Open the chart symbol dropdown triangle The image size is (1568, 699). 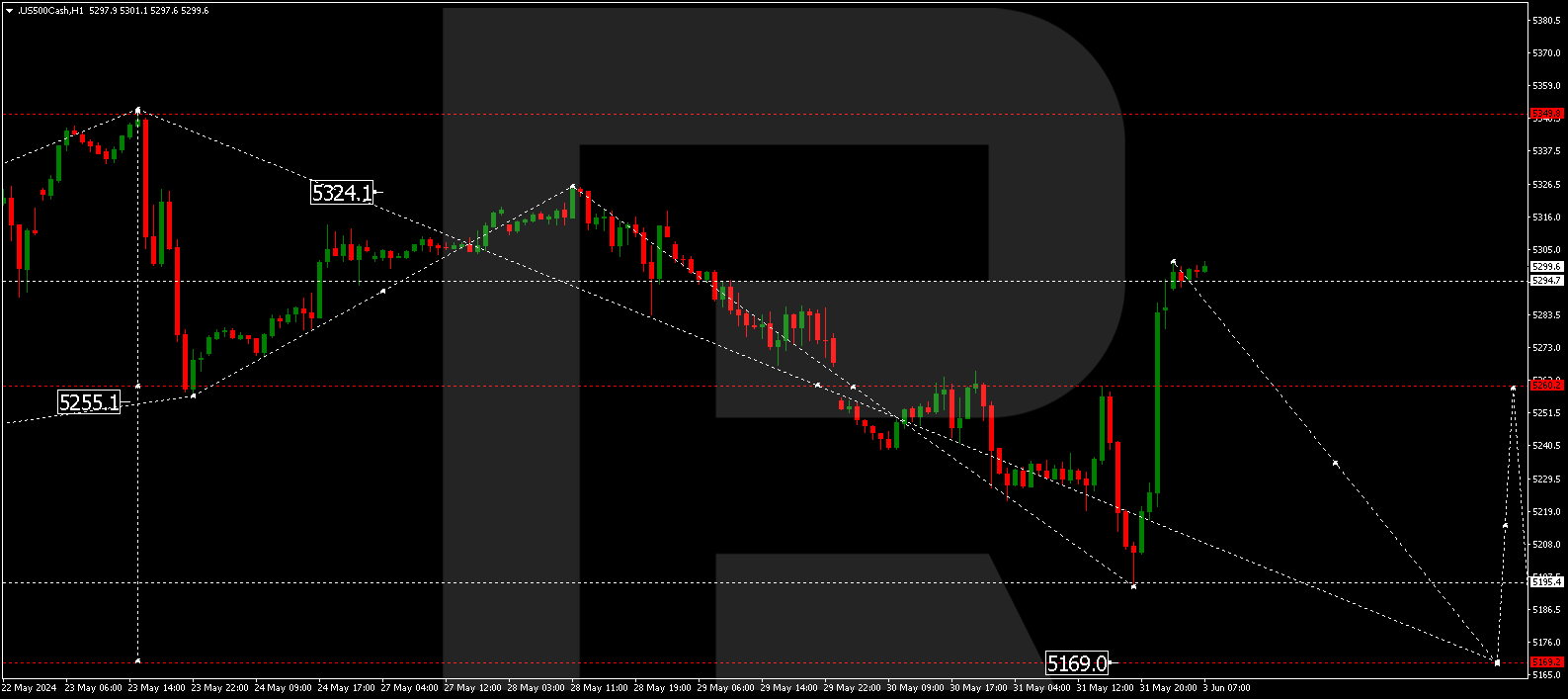tap(9, 11)
